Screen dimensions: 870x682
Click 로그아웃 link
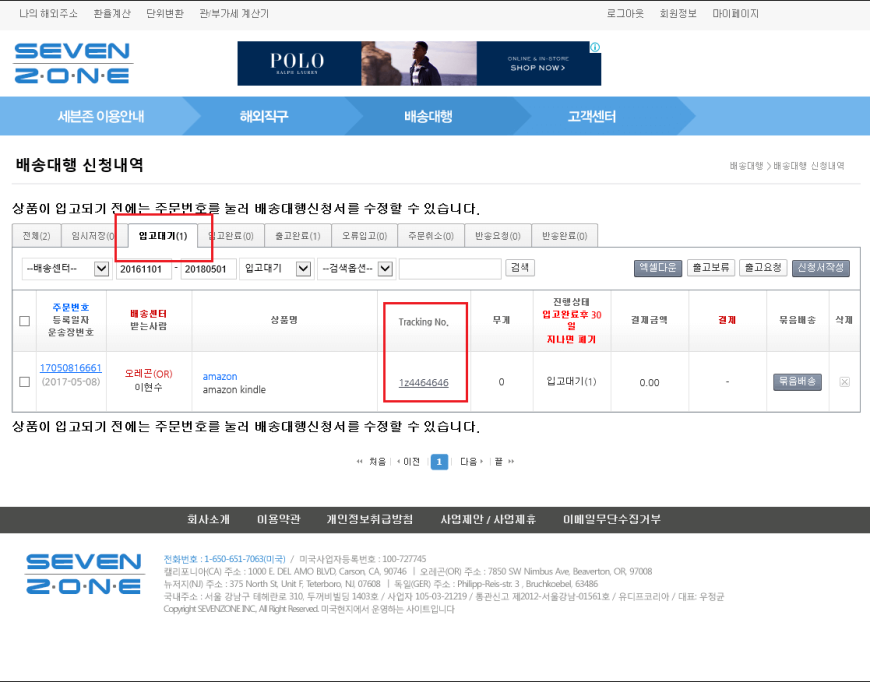[x=625, y=13]
